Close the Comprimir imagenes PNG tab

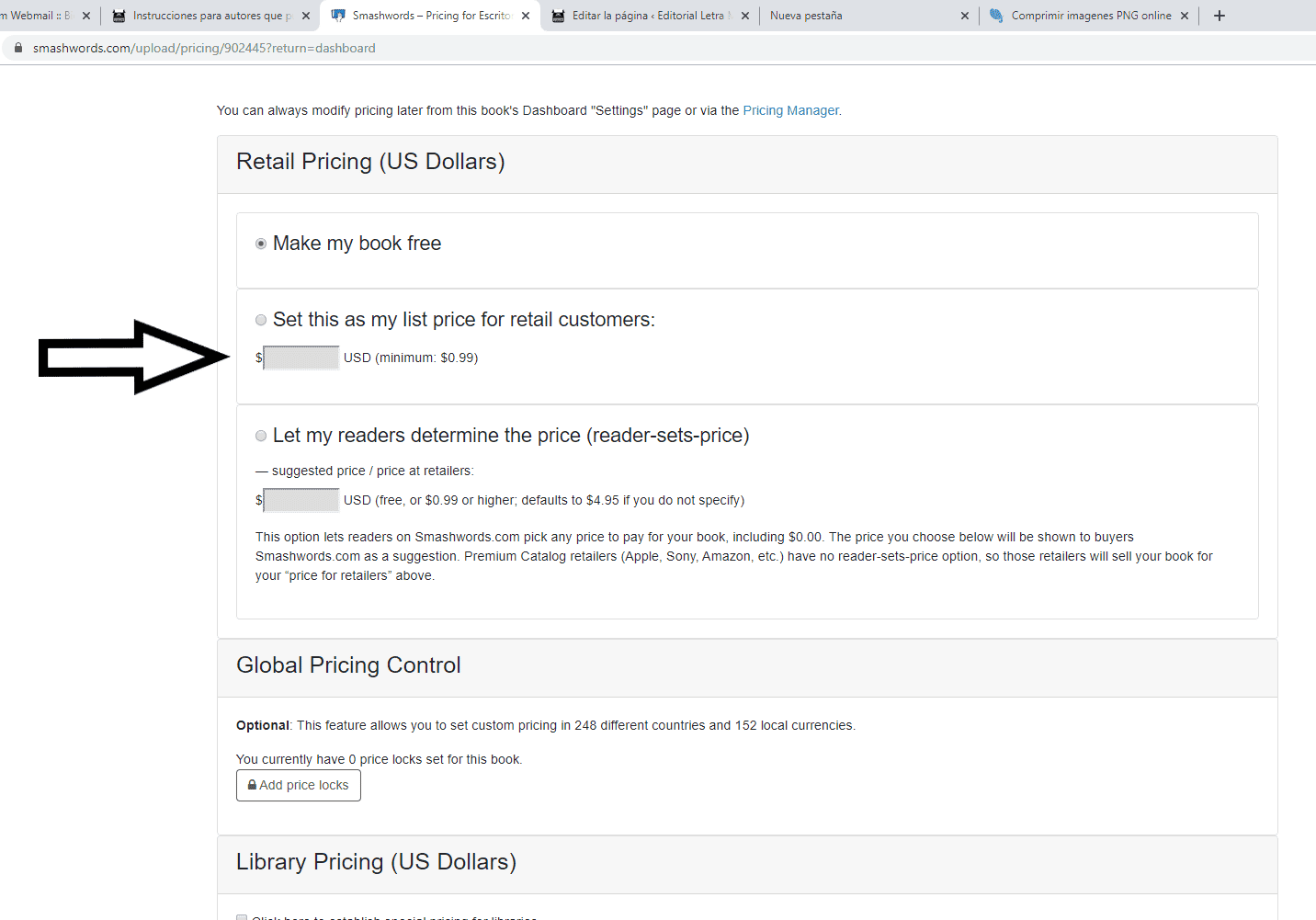point(1185,16)
